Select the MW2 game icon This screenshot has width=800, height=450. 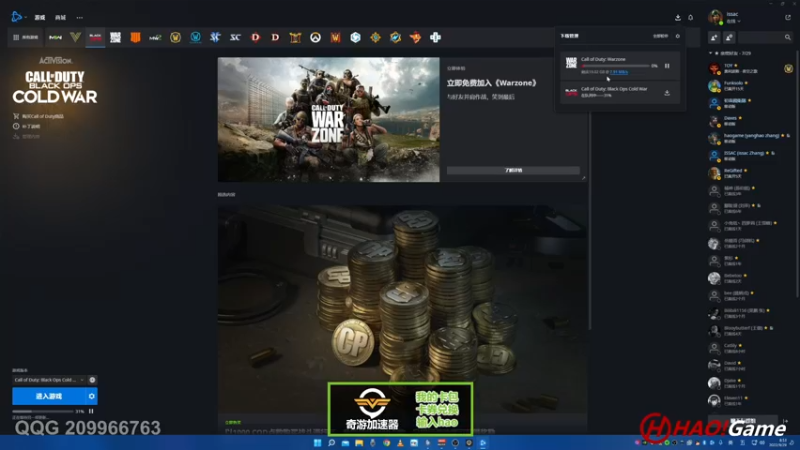click(x=155, y=37)
